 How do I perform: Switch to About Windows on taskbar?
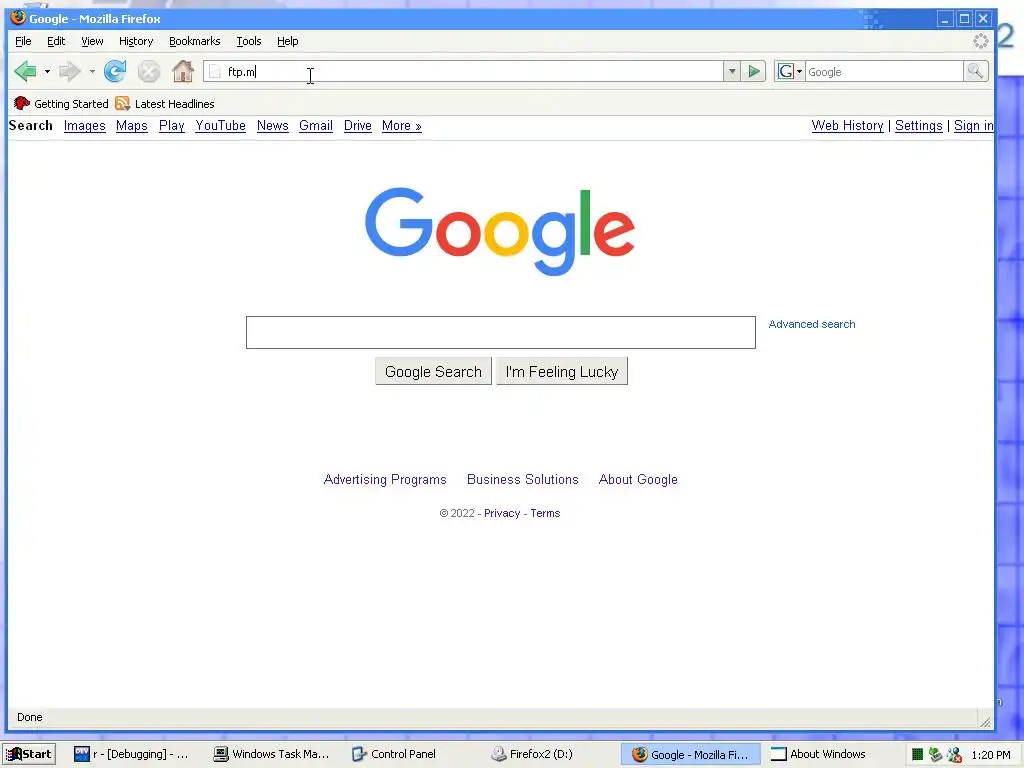818,754
